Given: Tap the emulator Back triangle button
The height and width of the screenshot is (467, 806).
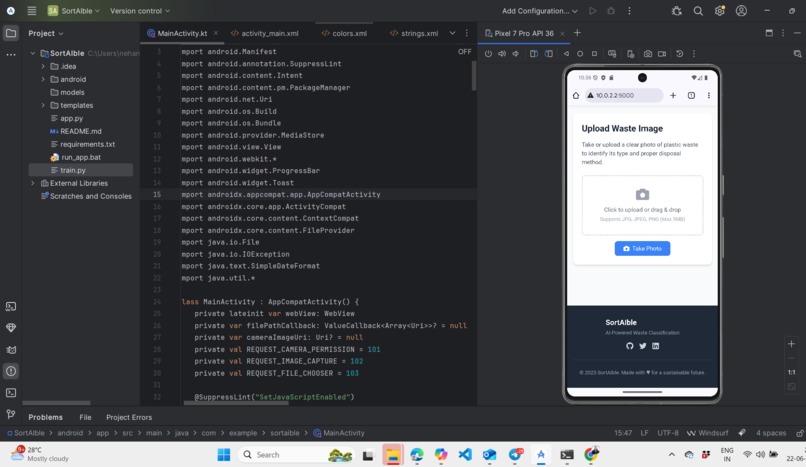Looking at the screenshot, I should [566, 53].
